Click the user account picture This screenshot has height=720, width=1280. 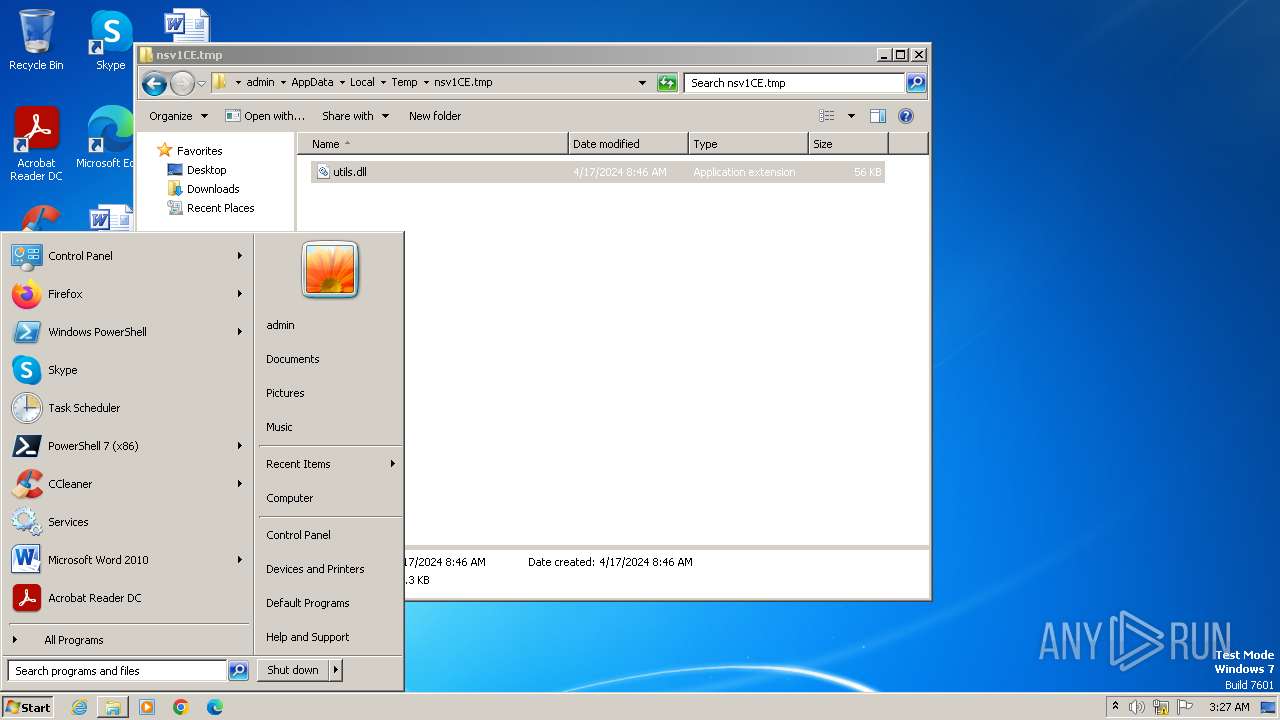330,270
